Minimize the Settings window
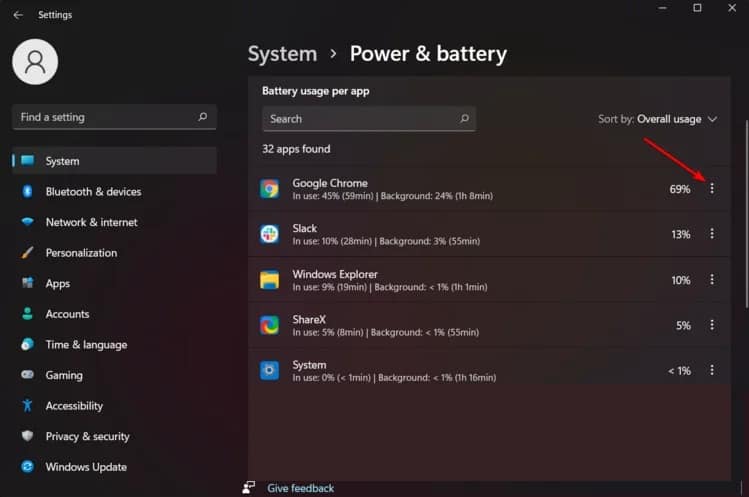This screenshot has height=497, width=749. 663,8
